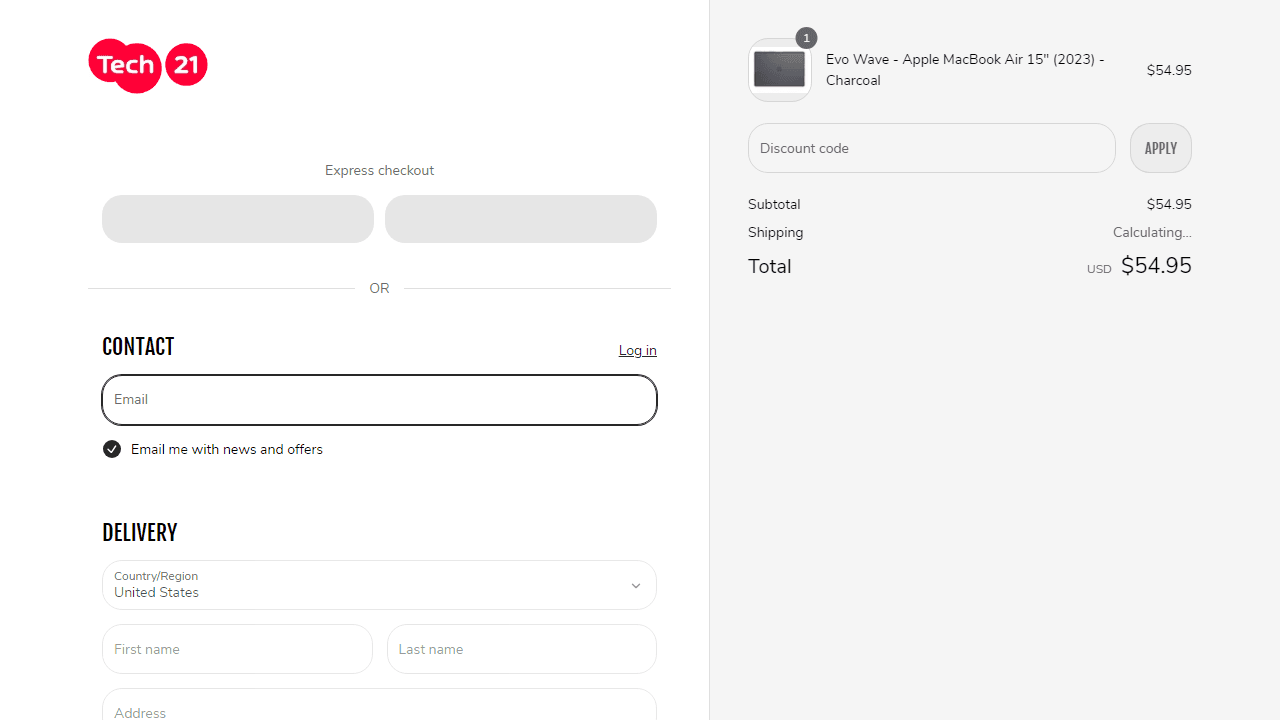Click the Address field
This screenshot has height=720, width=1280.
tap(379, 705)
